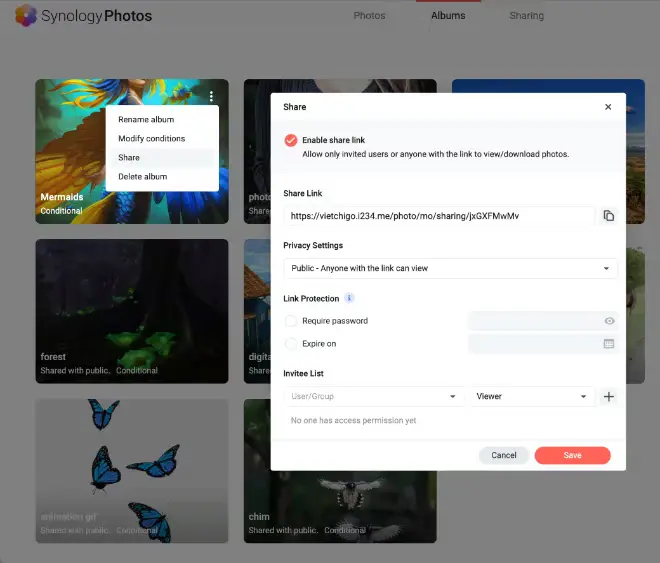Image resolution: width=660 pixels, height=563 pixels.
Task: Open the Mermaids album three-dot menu
Action: [211, 97]
